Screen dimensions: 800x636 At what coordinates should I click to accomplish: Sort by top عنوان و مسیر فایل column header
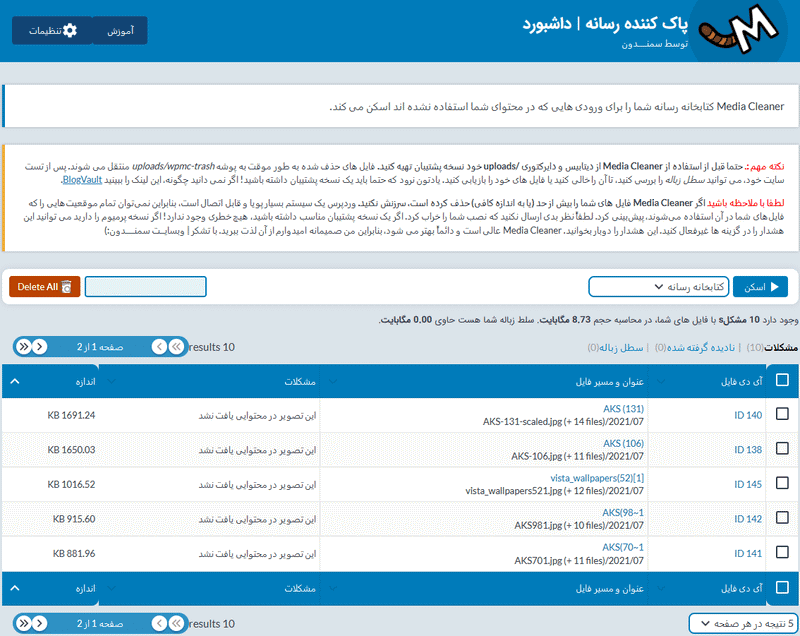[610, 381]
